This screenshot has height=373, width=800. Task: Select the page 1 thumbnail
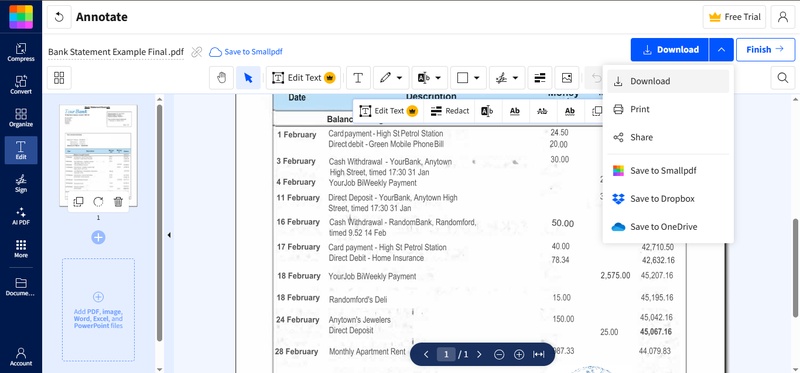coord(98,156)
